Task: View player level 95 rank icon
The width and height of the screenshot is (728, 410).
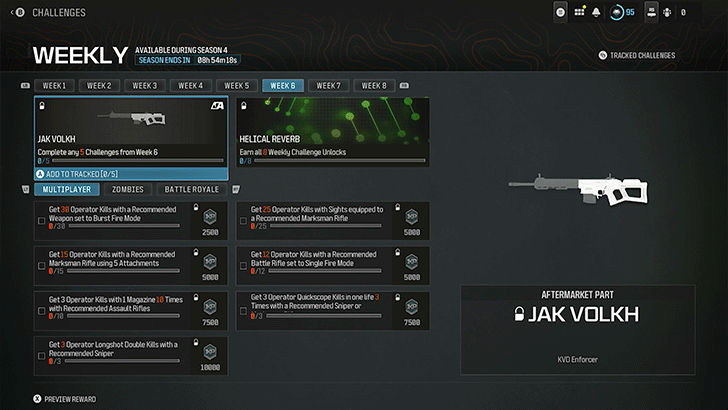Action: (x=622, y=13)
